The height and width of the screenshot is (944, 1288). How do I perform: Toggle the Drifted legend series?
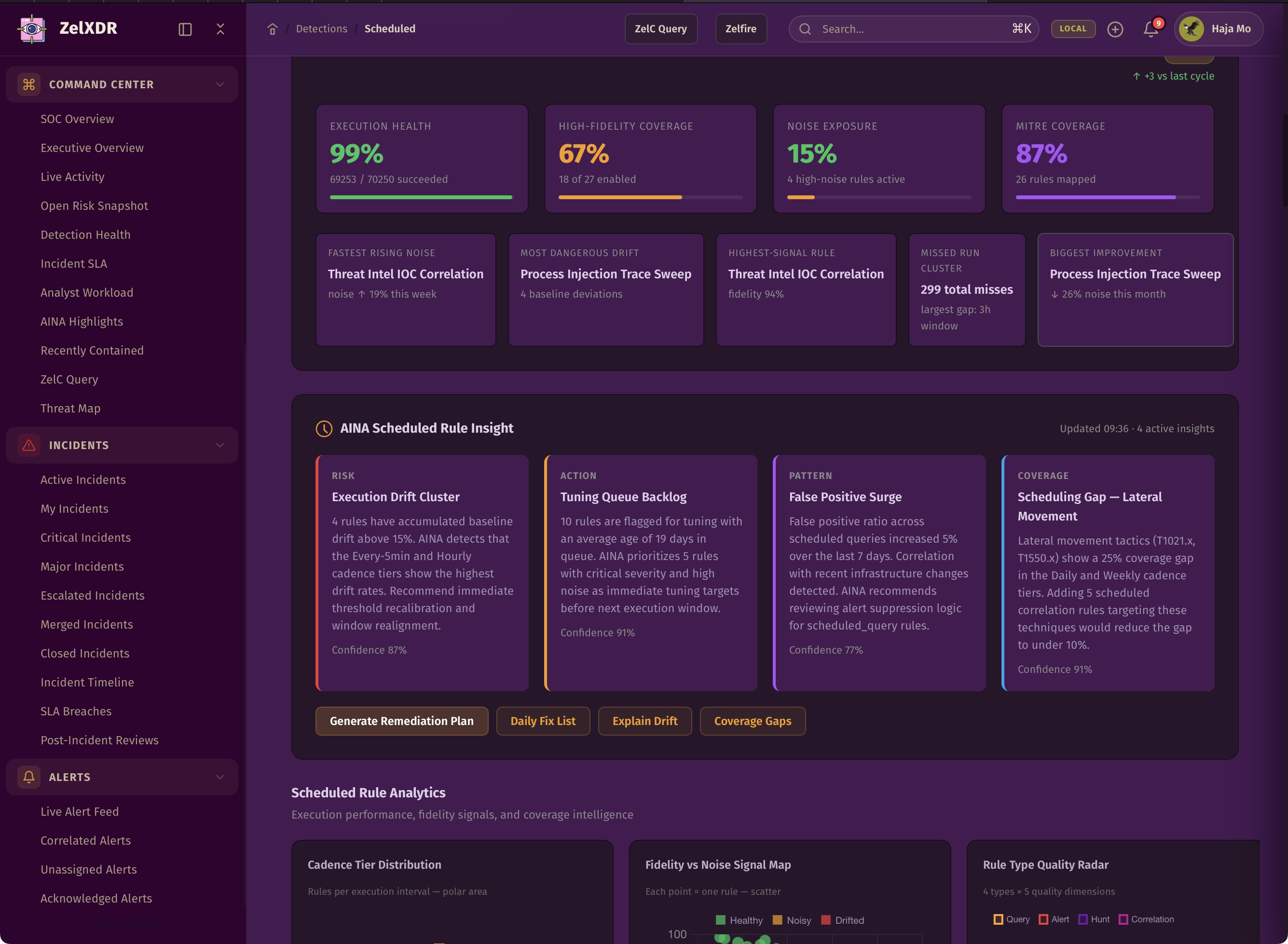tap(842, 920)
